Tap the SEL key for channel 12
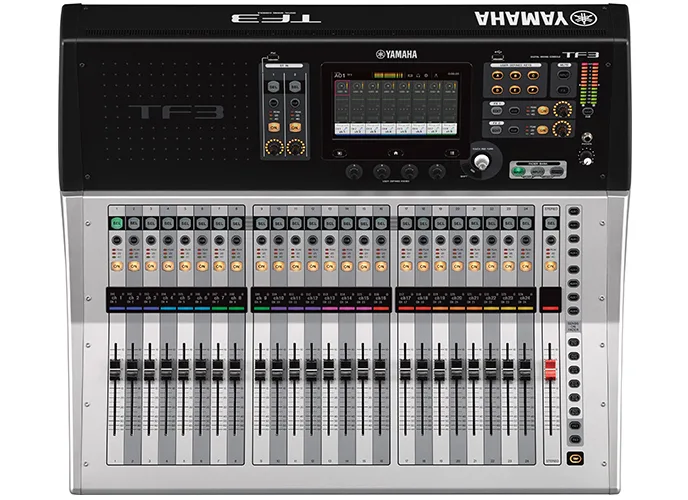 [312, 224]
